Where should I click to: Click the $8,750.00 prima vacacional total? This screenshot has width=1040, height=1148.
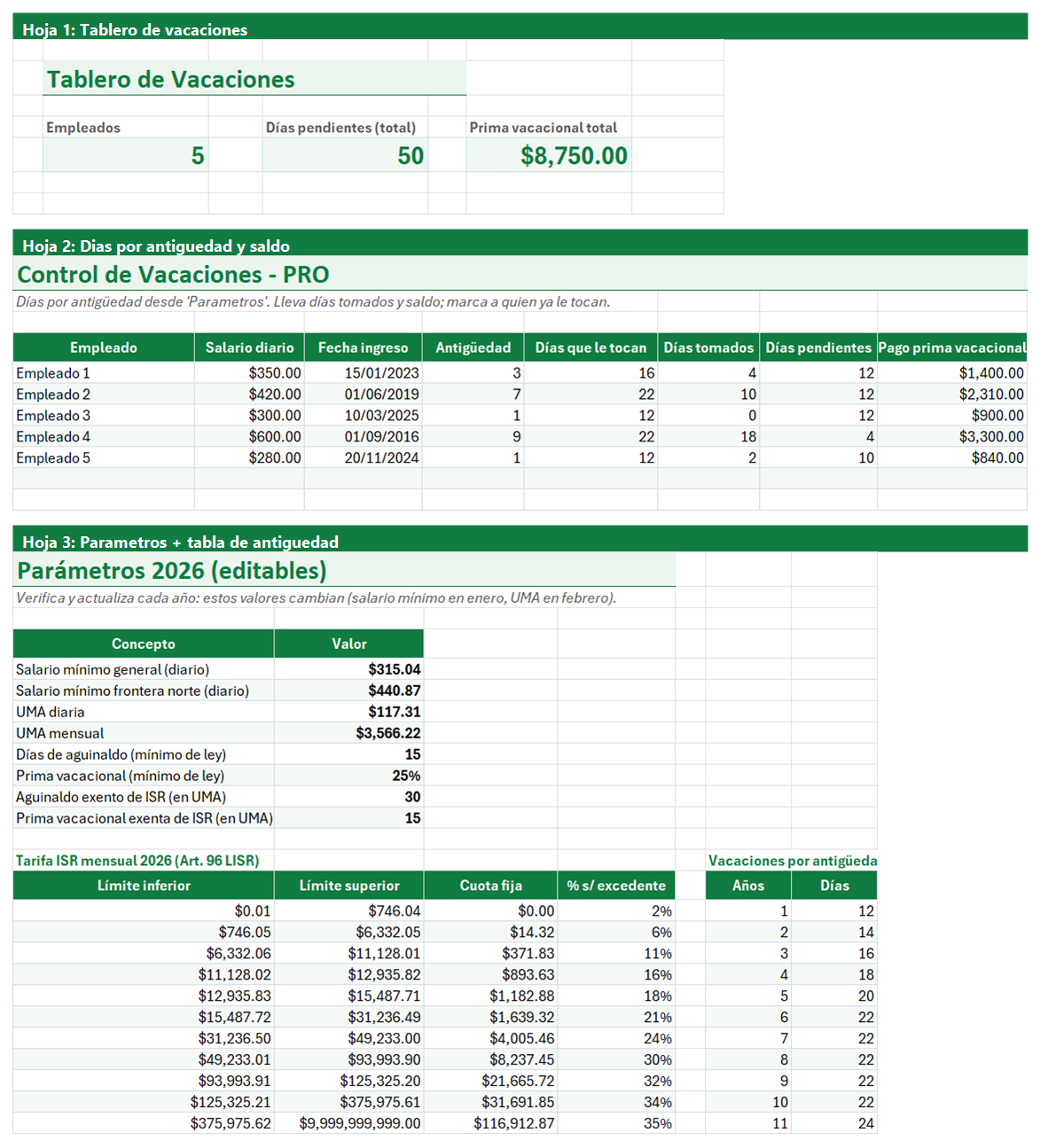coord(549,155)
